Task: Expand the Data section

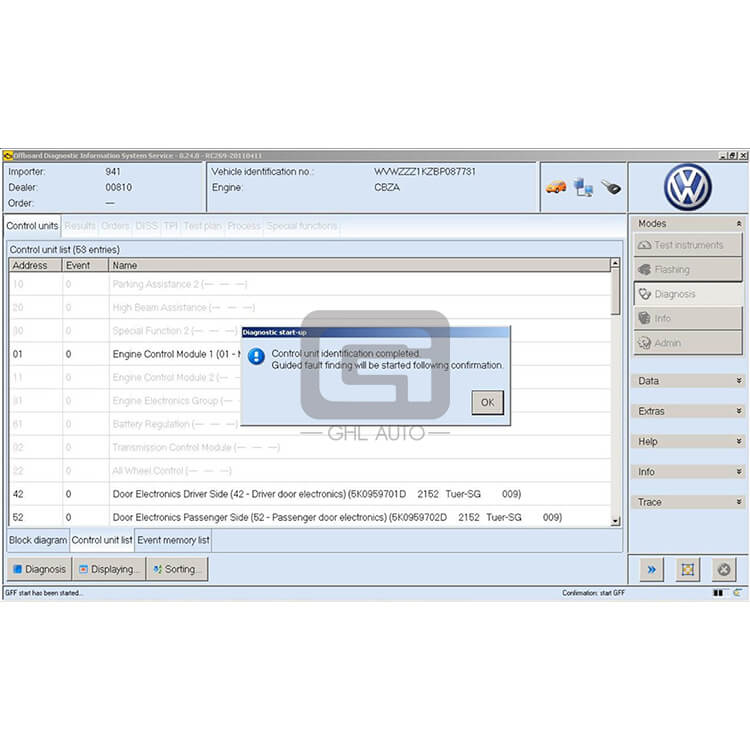Action: click(739, 381)
